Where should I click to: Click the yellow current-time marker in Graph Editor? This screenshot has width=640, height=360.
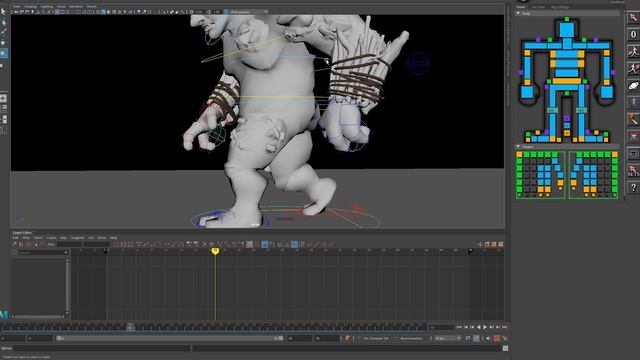(215, 251)
